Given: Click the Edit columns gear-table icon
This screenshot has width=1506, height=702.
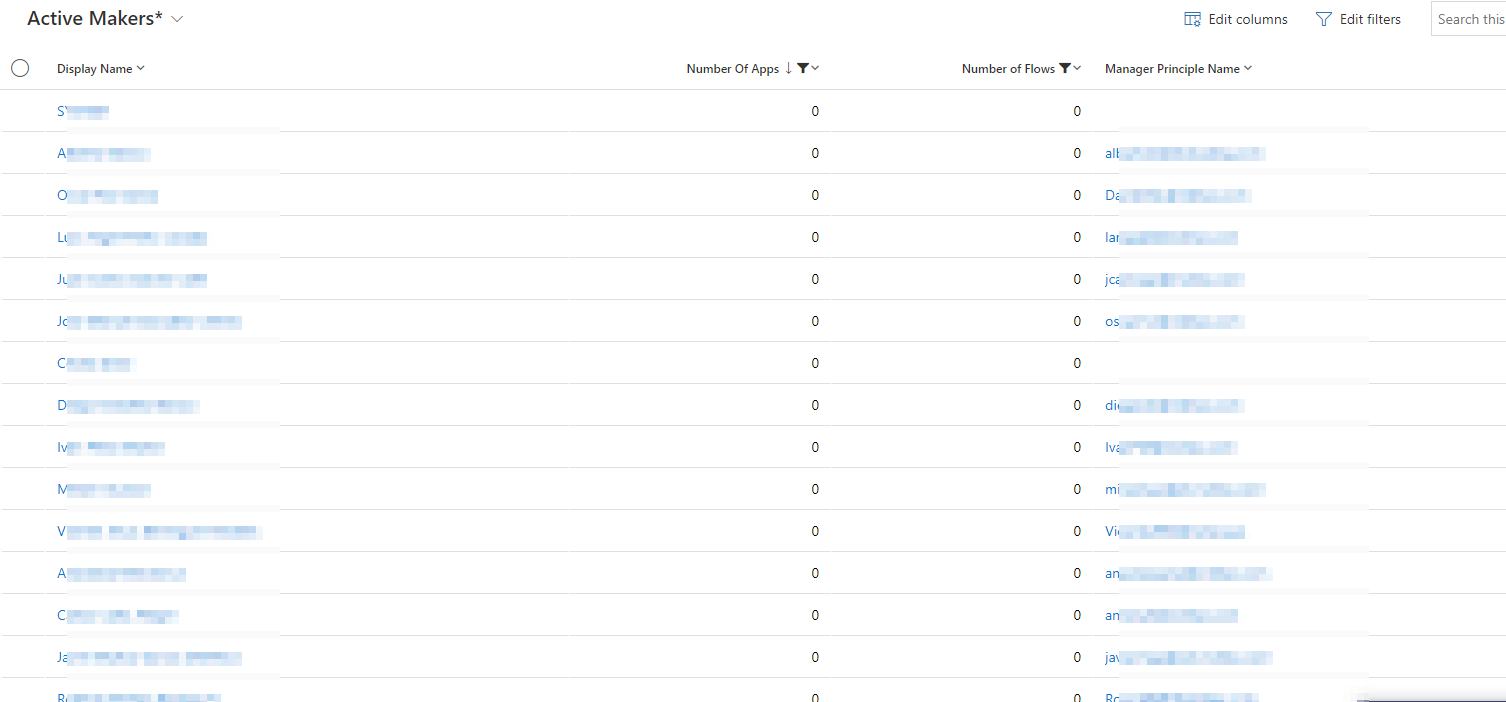Looking at the screenshot, I should [x=1191, y=18].
